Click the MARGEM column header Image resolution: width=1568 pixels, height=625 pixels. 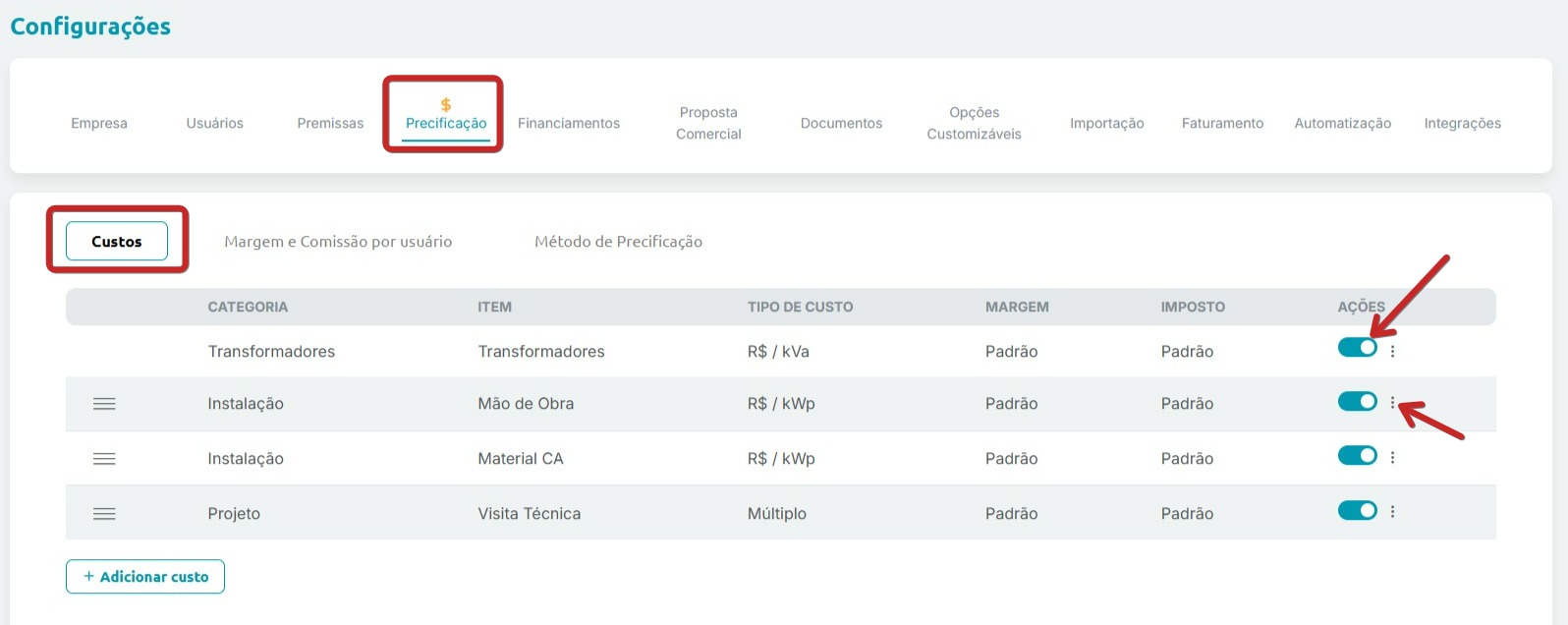click(x=1017, y=307)
